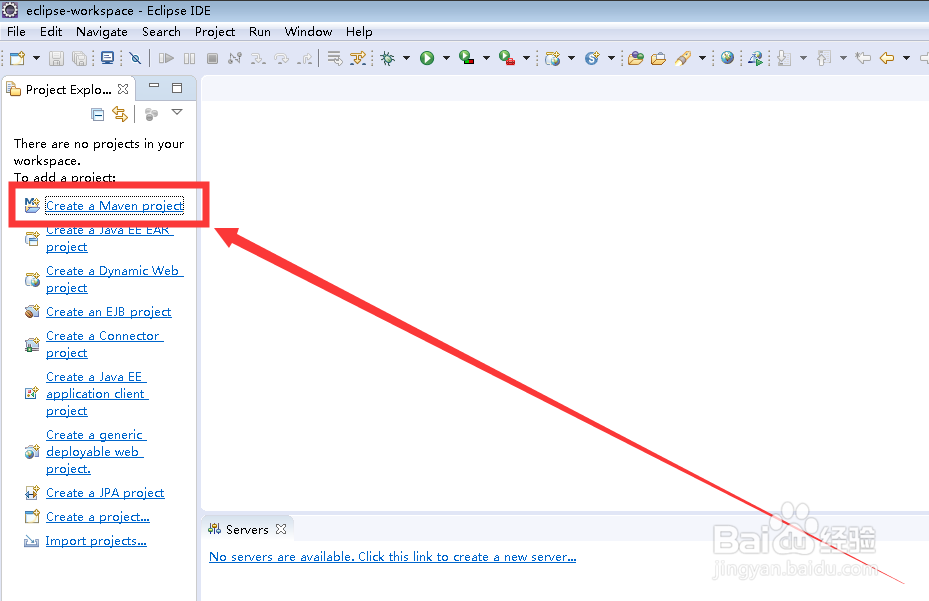Toggle Skip All Breakpoints icon
Screen dimensions: 929x601
click(135, 58)
